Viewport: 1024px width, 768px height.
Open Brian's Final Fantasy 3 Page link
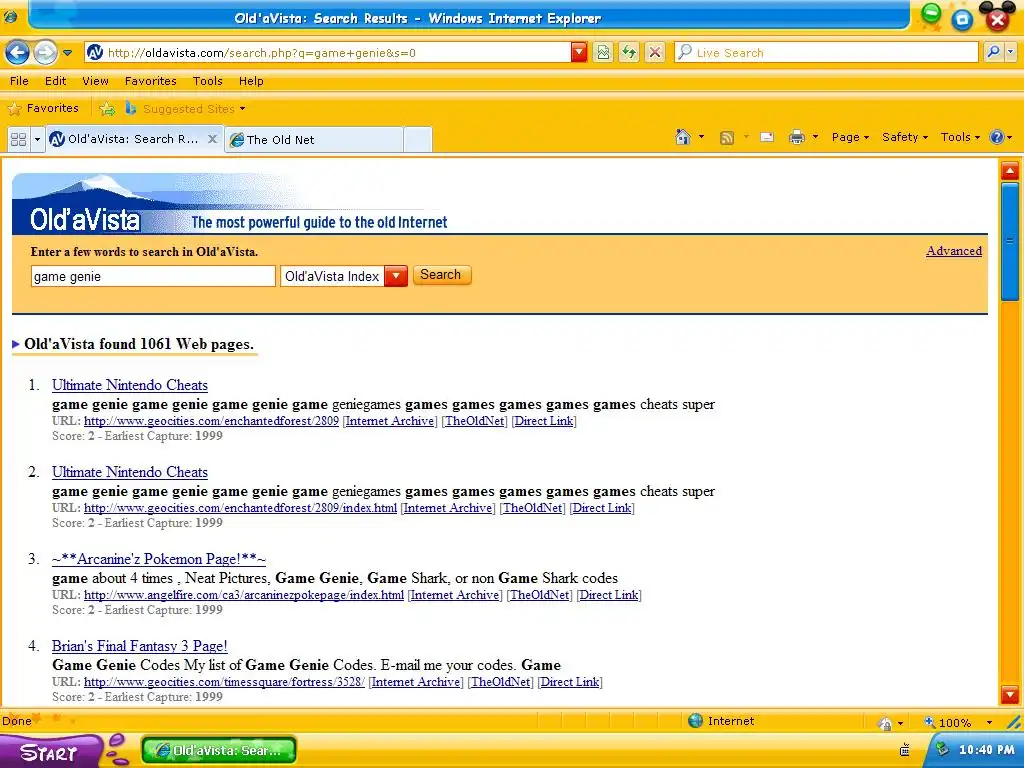pos(140,646)
